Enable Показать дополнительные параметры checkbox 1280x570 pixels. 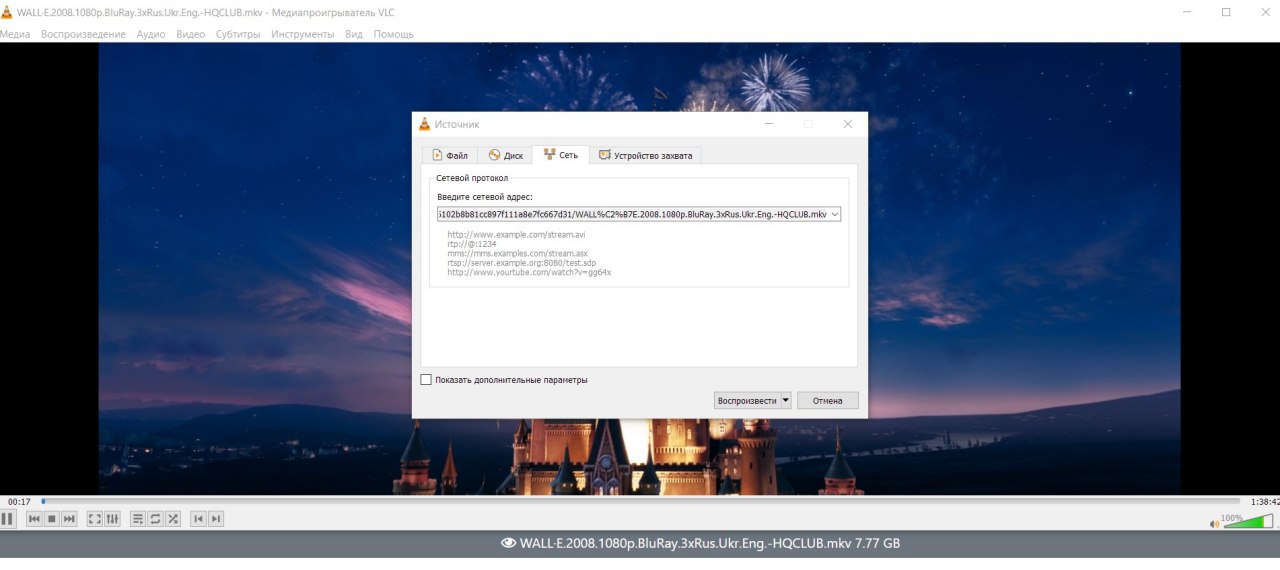coord(426,380)
